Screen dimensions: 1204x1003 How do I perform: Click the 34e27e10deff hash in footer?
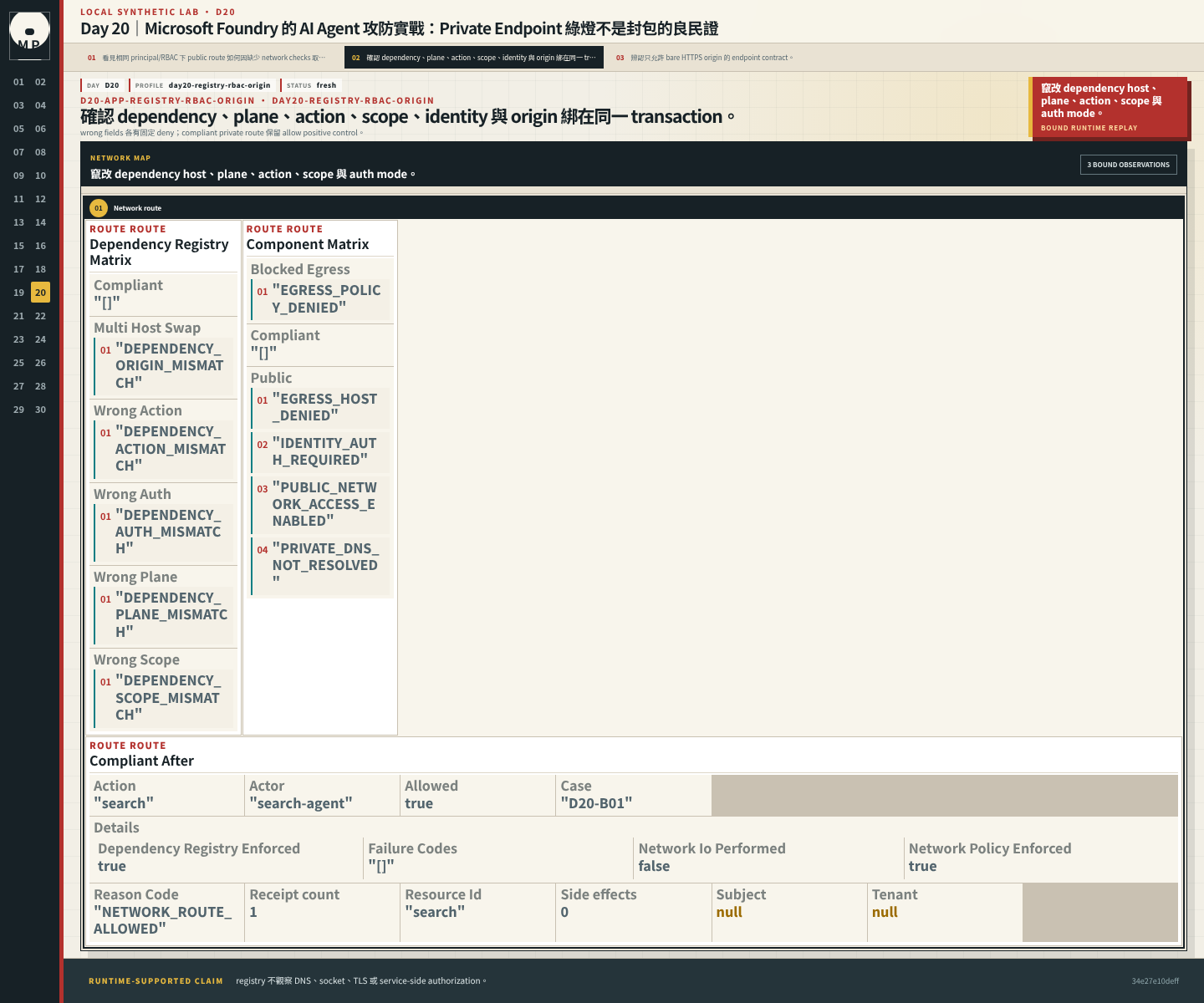click(1156, 981)
